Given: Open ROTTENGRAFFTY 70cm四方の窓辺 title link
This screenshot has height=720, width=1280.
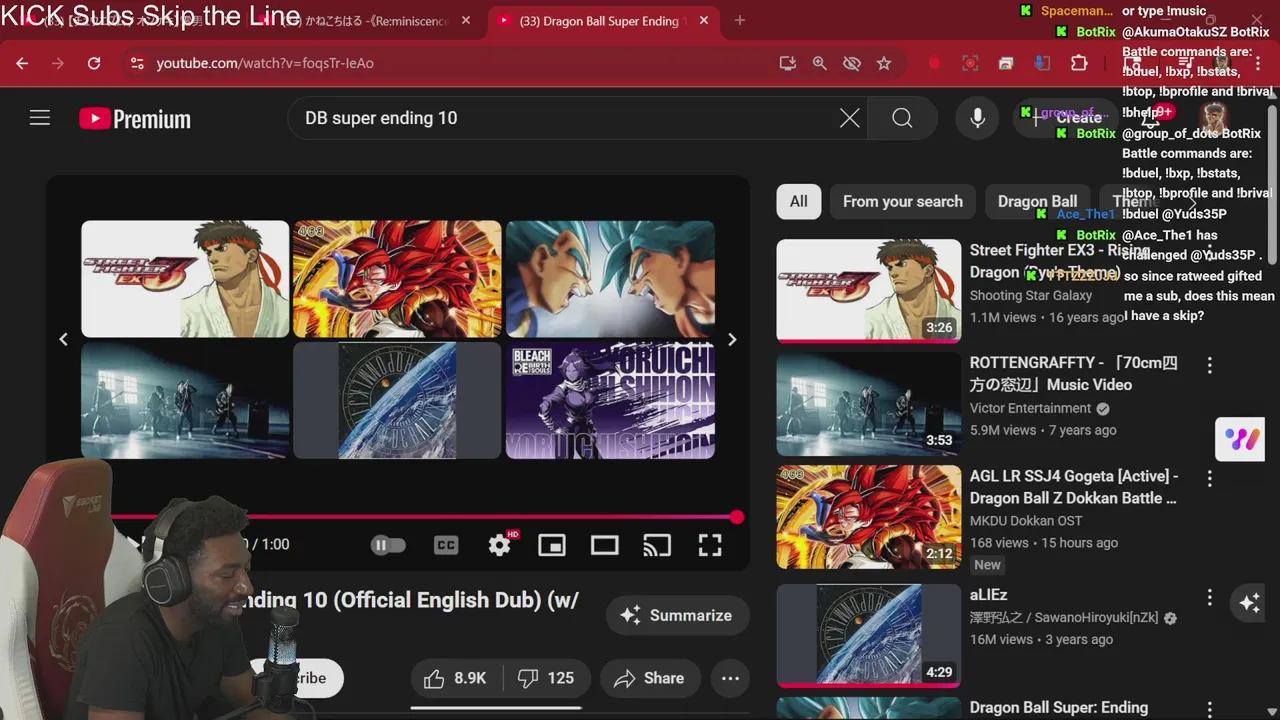Looking at the screenshot, I should pyautogui.click(x=1074, y=374).
